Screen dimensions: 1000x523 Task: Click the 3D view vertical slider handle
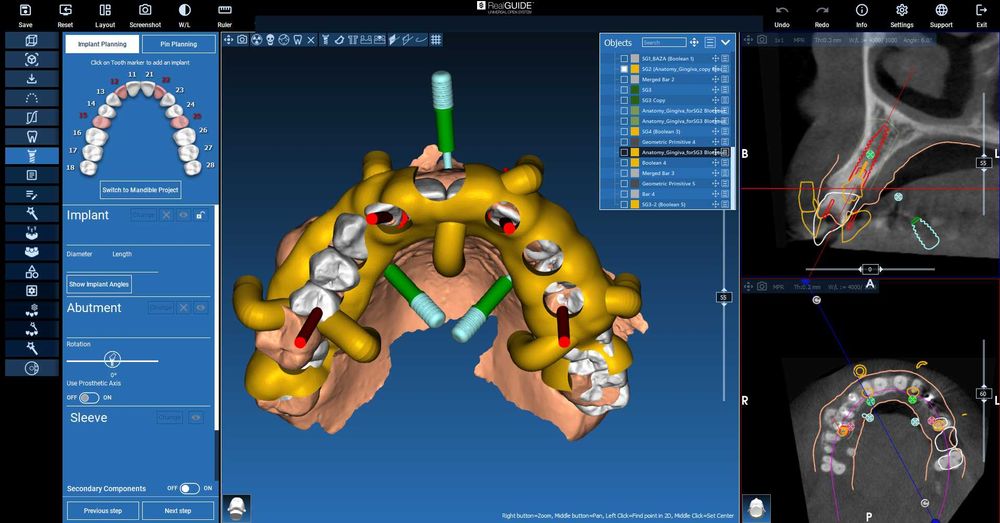(723, 297)
